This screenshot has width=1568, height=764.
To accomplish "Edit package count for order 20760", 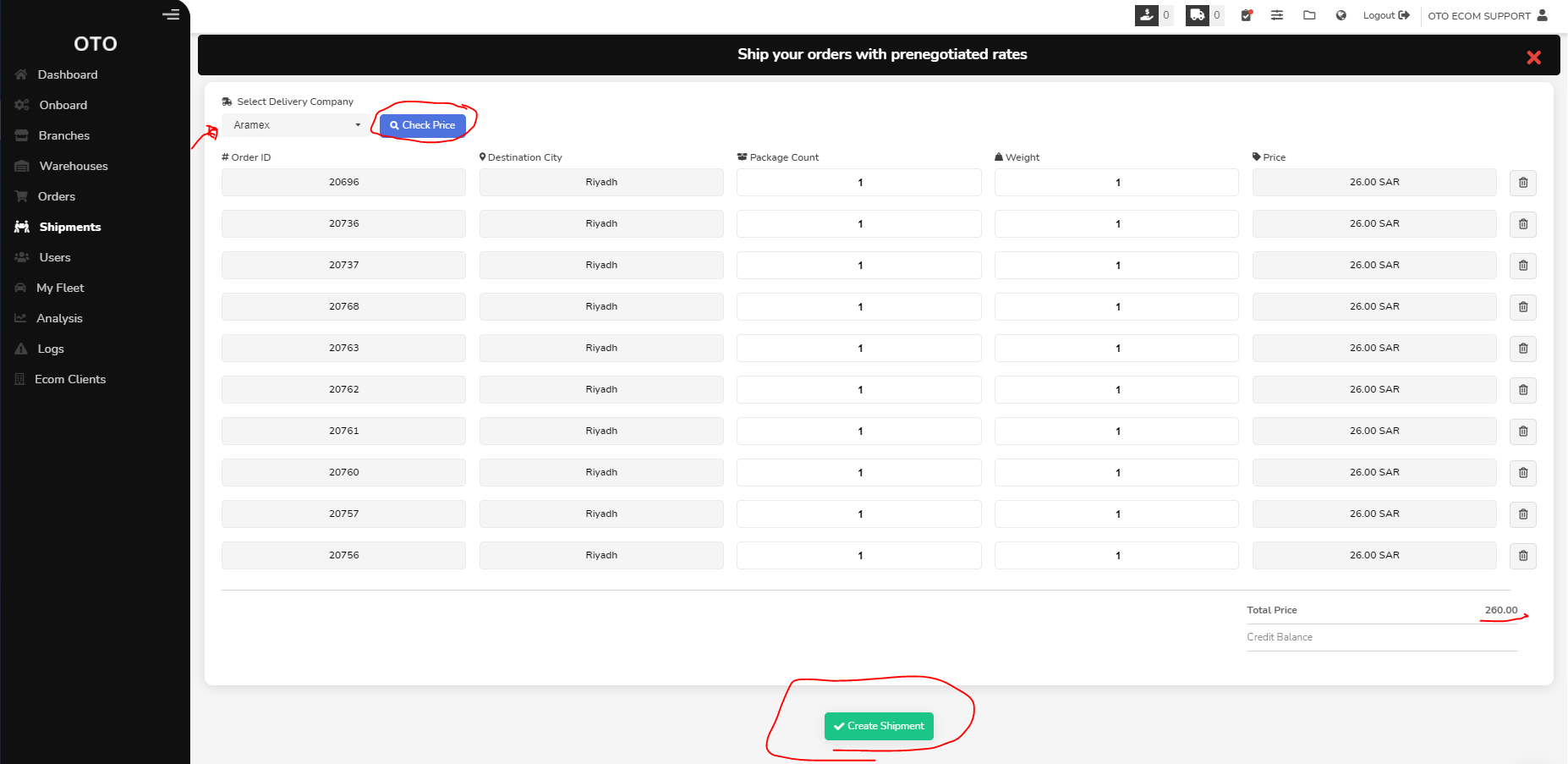I will coord(859,473).
